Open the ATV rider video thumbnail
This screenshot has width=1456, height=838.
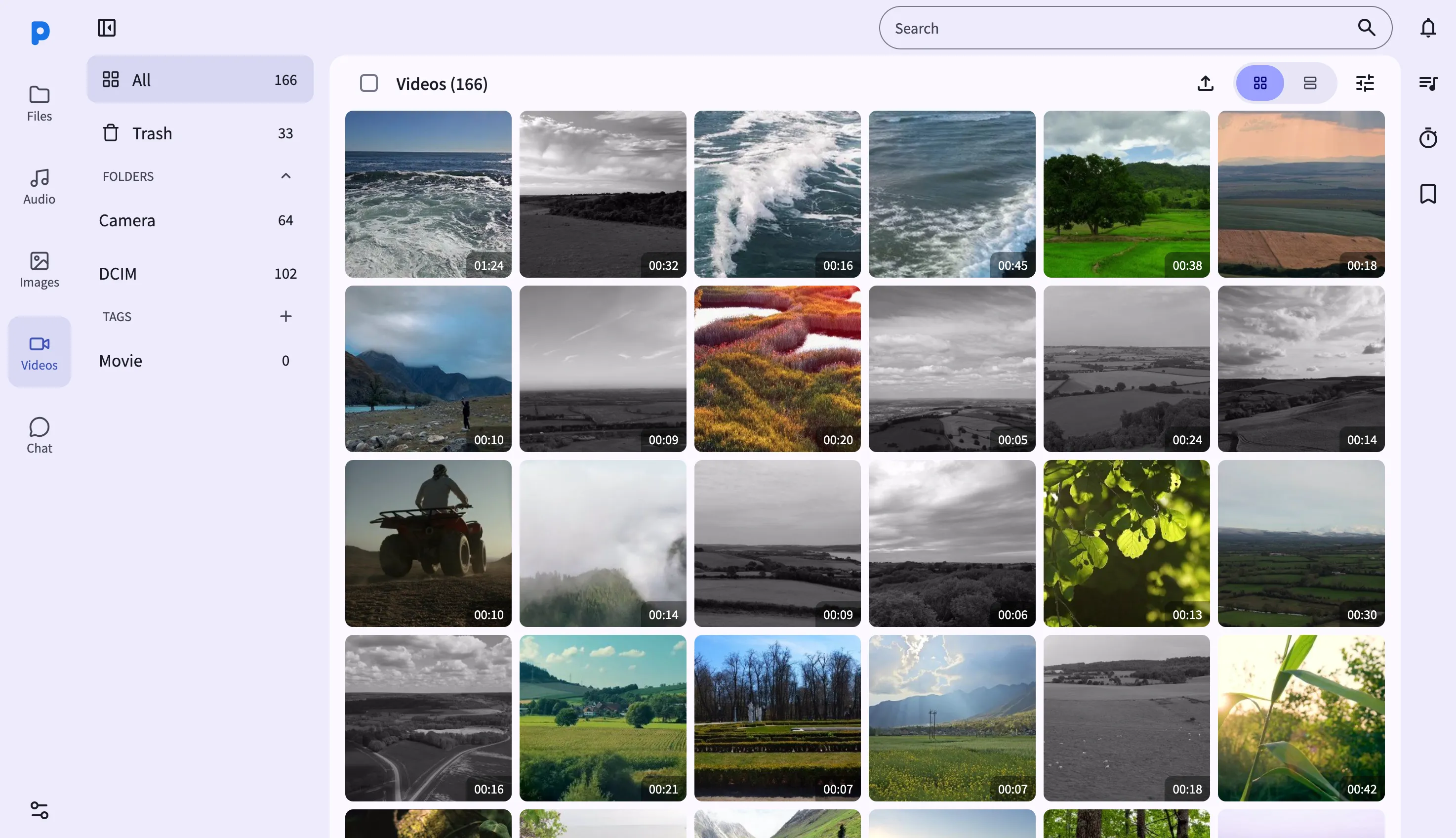pyautogui.click(x=428, y=544)
